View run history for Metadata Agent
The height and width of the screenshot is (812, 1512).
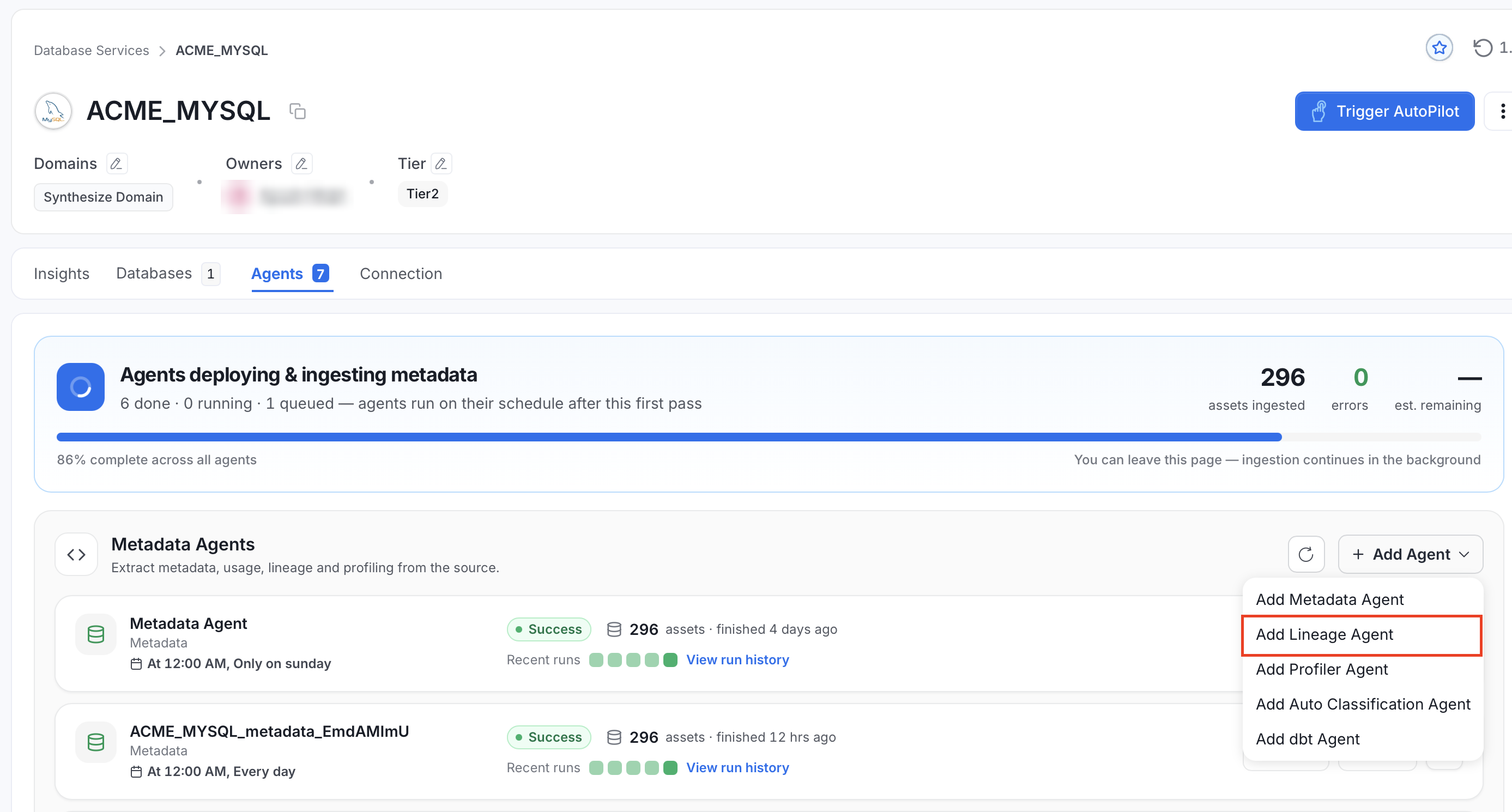click(x=738, y=660)
